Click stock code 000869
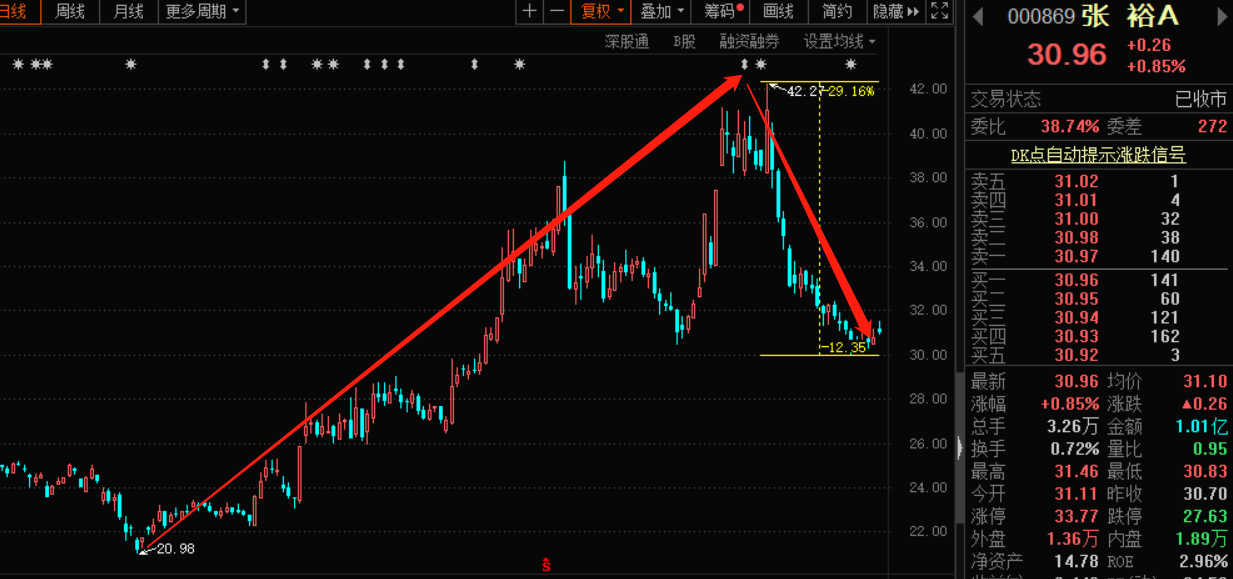1233x579 pixels. [x=1041, y=17]
